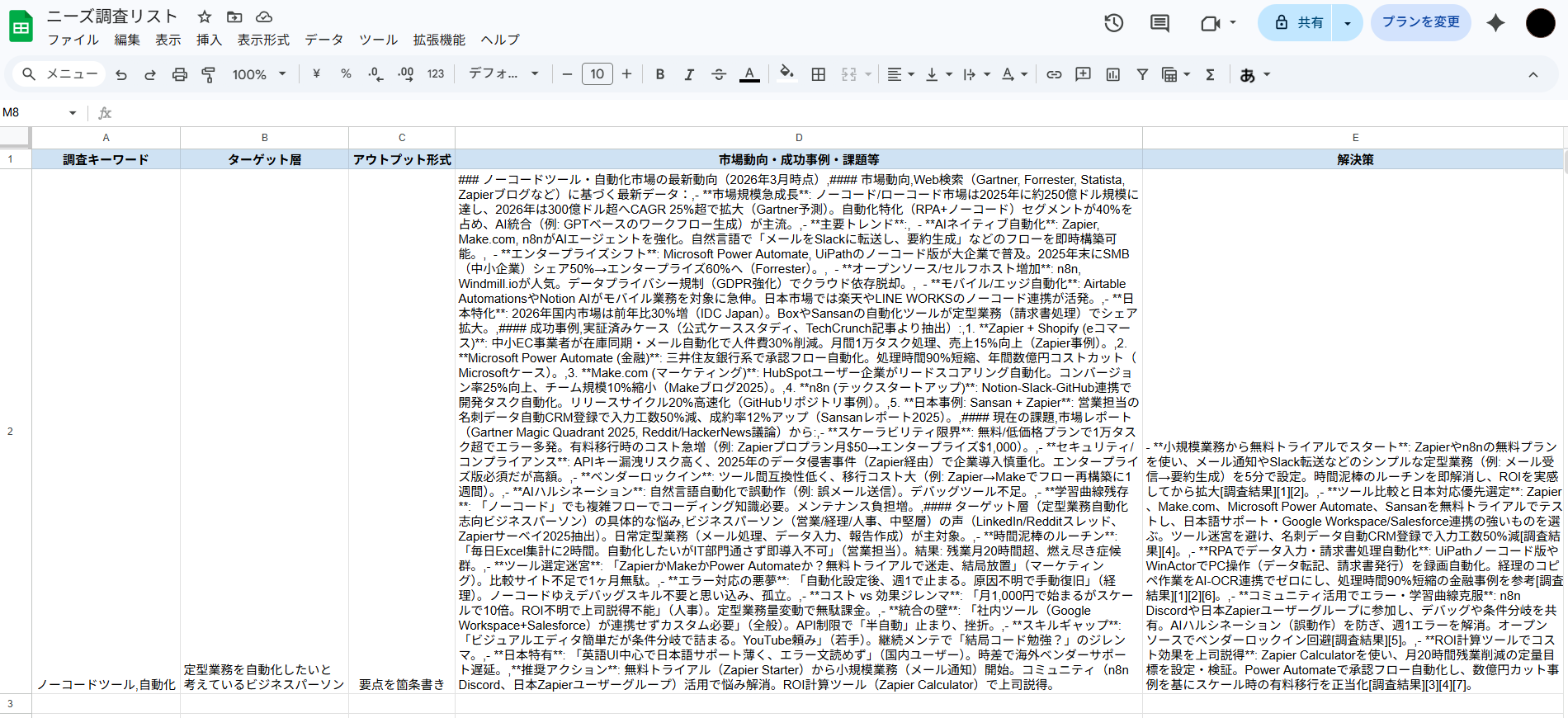Image resolution: width=1568 pixels, height=718 pixels.
Task: Click the merge cells icon
Action: (848, 74)
